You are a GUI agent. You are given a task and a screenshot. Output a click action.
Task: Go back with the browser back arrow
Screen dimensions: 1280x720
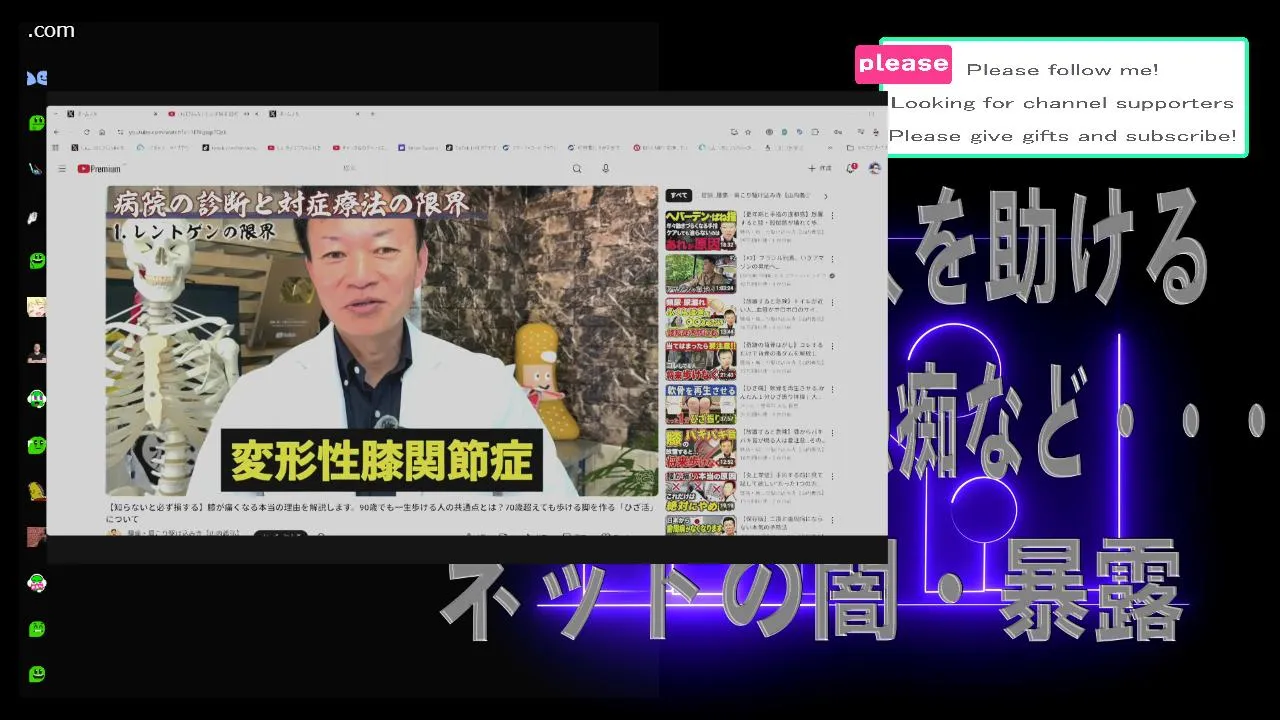pos(57,132)
